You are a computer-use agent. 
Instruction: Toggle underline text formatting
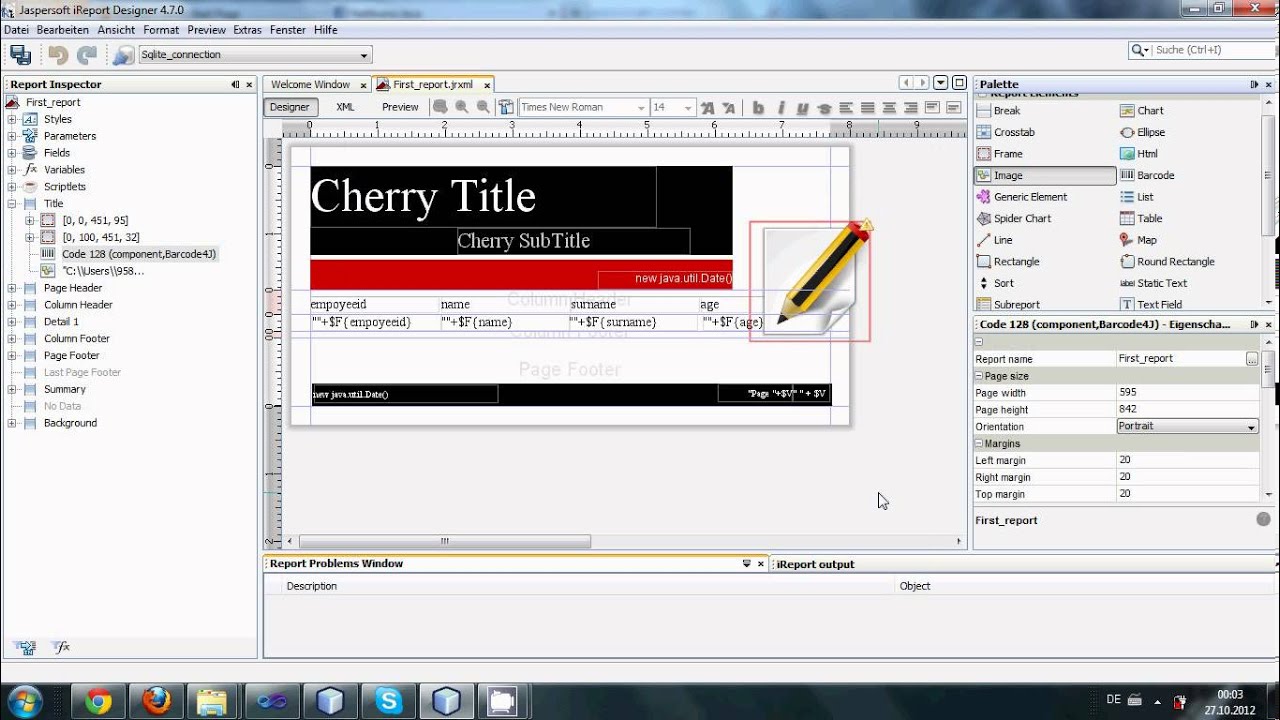tap(802, 107)
